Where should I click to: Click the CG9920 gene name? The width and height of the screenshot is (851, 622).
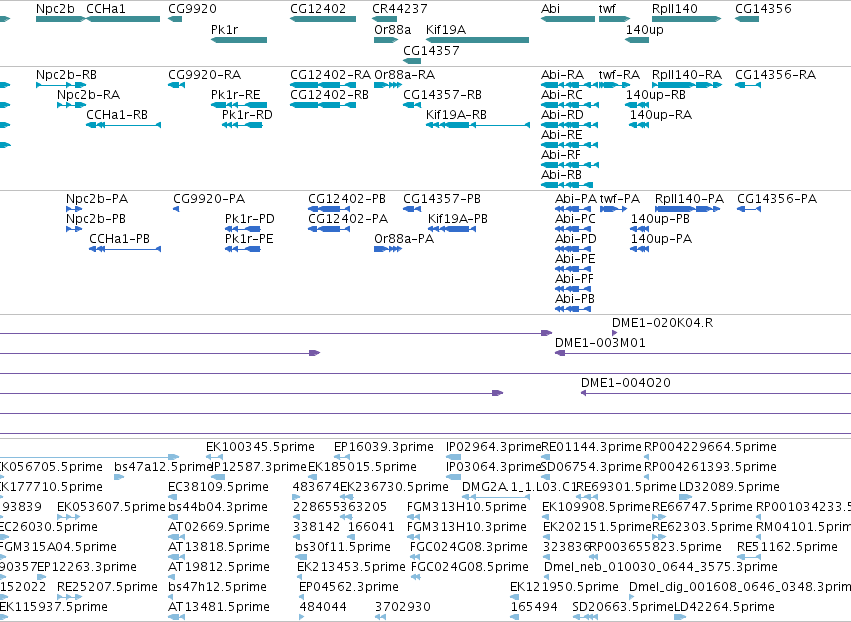192,9
